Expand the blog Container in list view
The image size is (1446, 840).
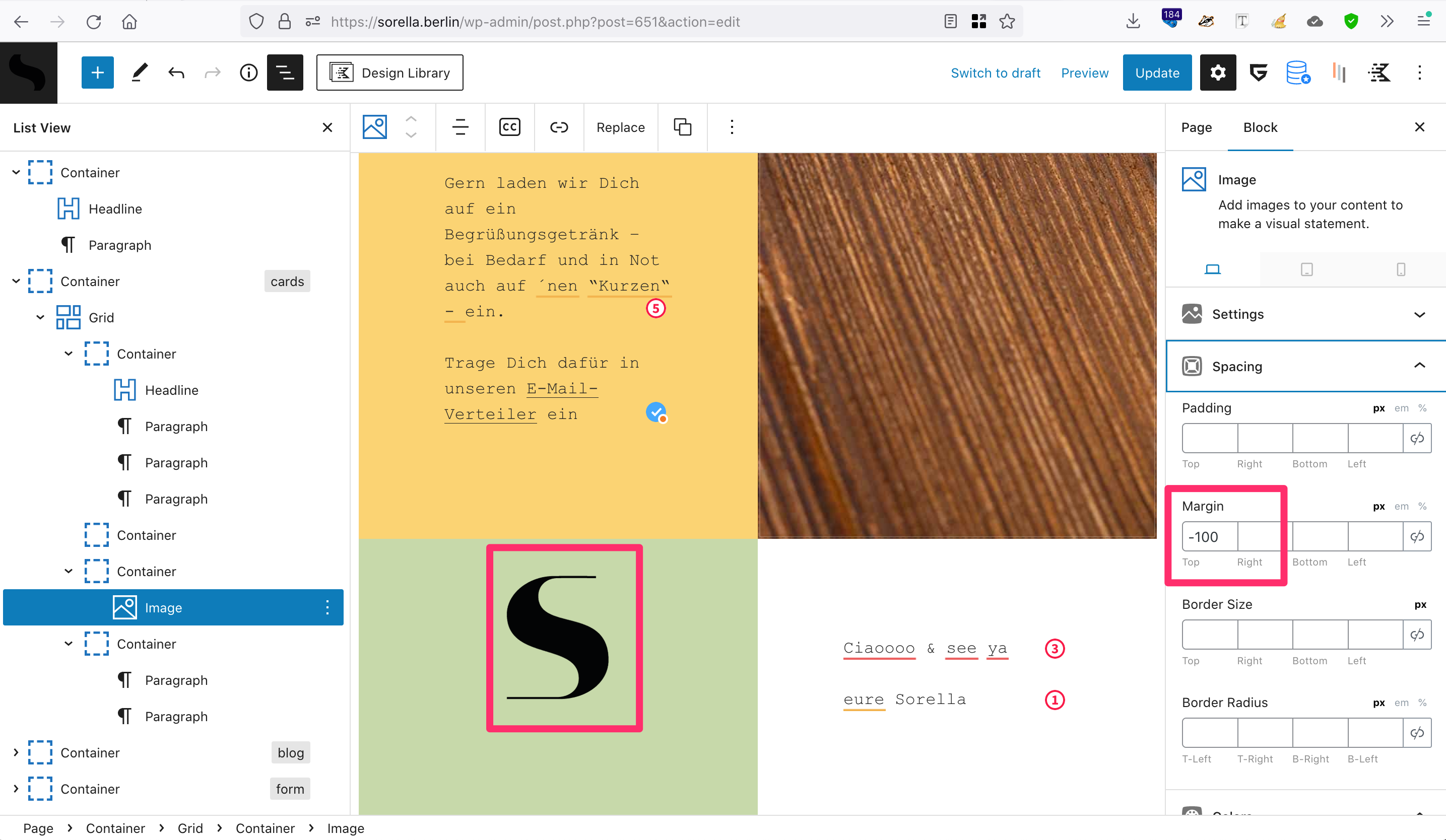point(16,753)
